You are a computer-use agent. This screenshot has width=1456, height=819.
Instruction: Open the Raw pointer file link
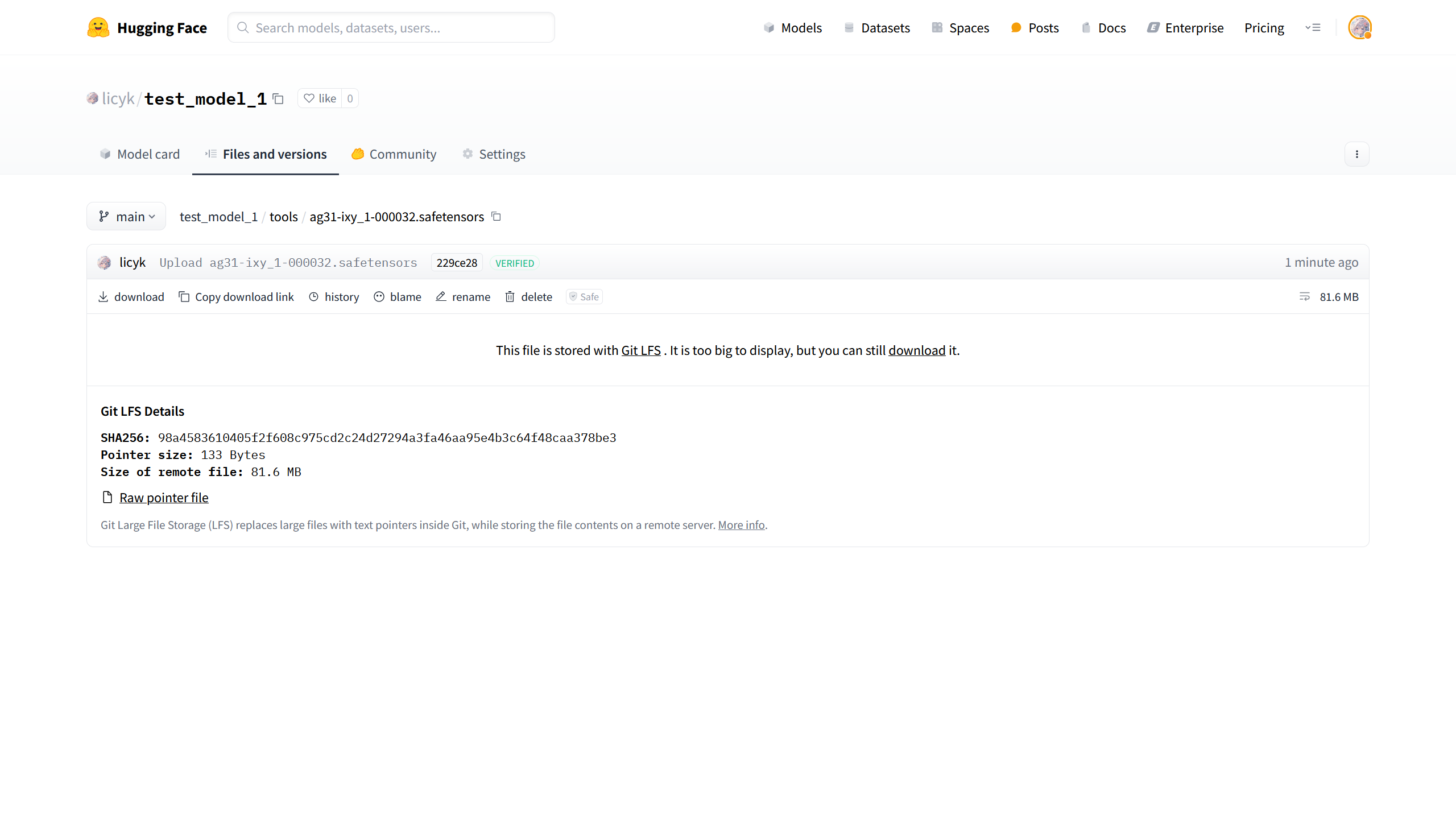click(x=164, y=498)
